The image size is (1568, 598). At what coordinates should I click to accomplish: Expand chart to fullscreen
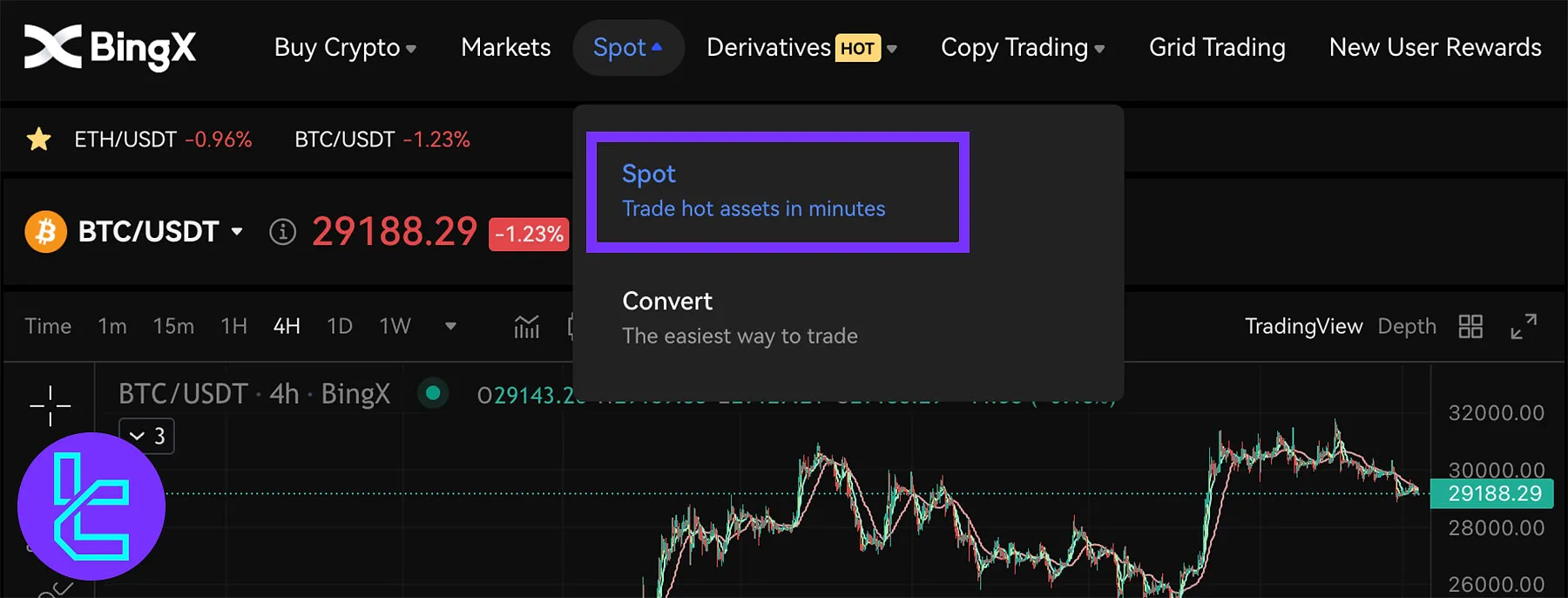point(1524,327)
